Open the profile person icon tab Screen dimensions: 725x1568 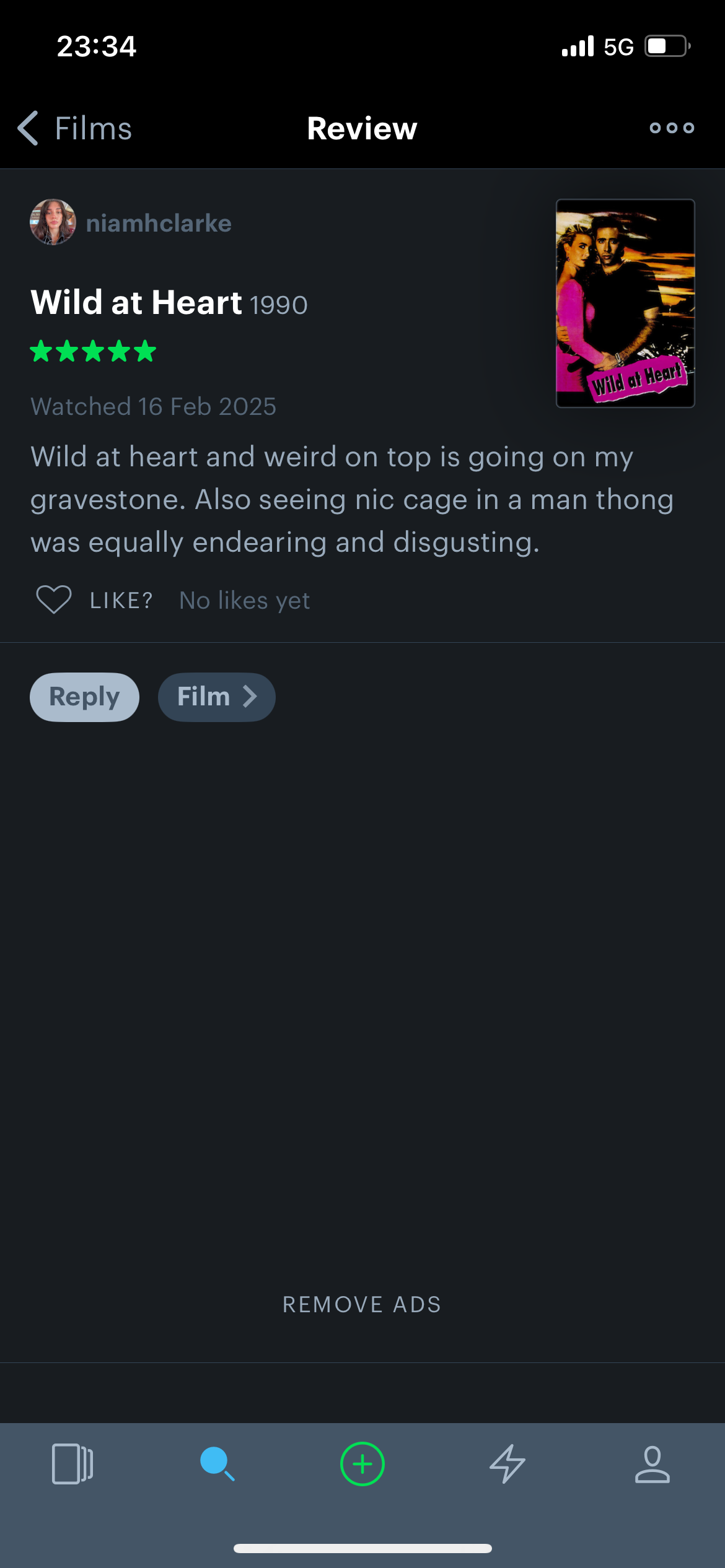pos(652,1464)
